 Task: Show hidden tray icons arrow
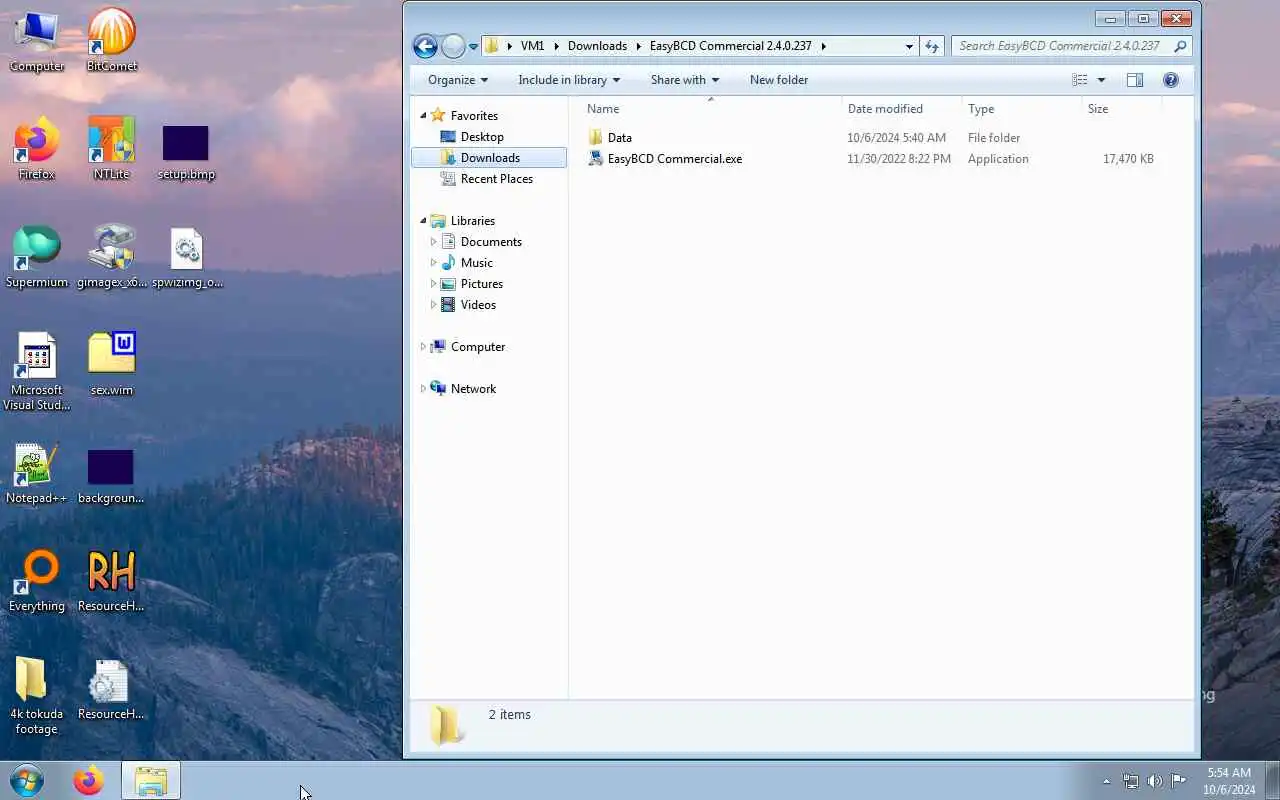pos(1106,781)
